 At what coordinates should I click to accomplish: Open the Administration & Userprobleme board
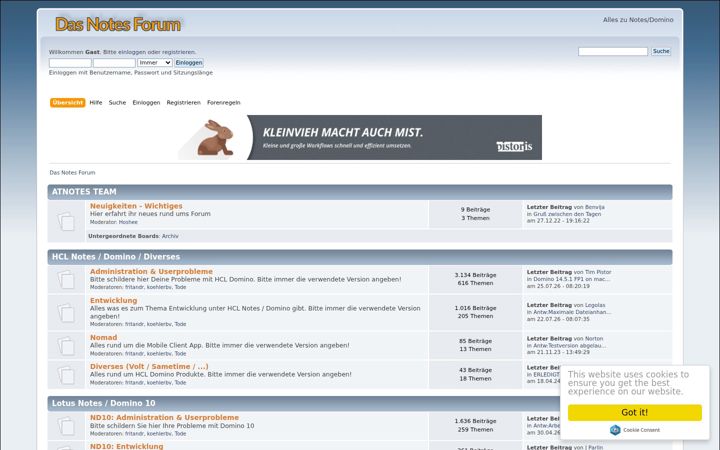(151, 271)
